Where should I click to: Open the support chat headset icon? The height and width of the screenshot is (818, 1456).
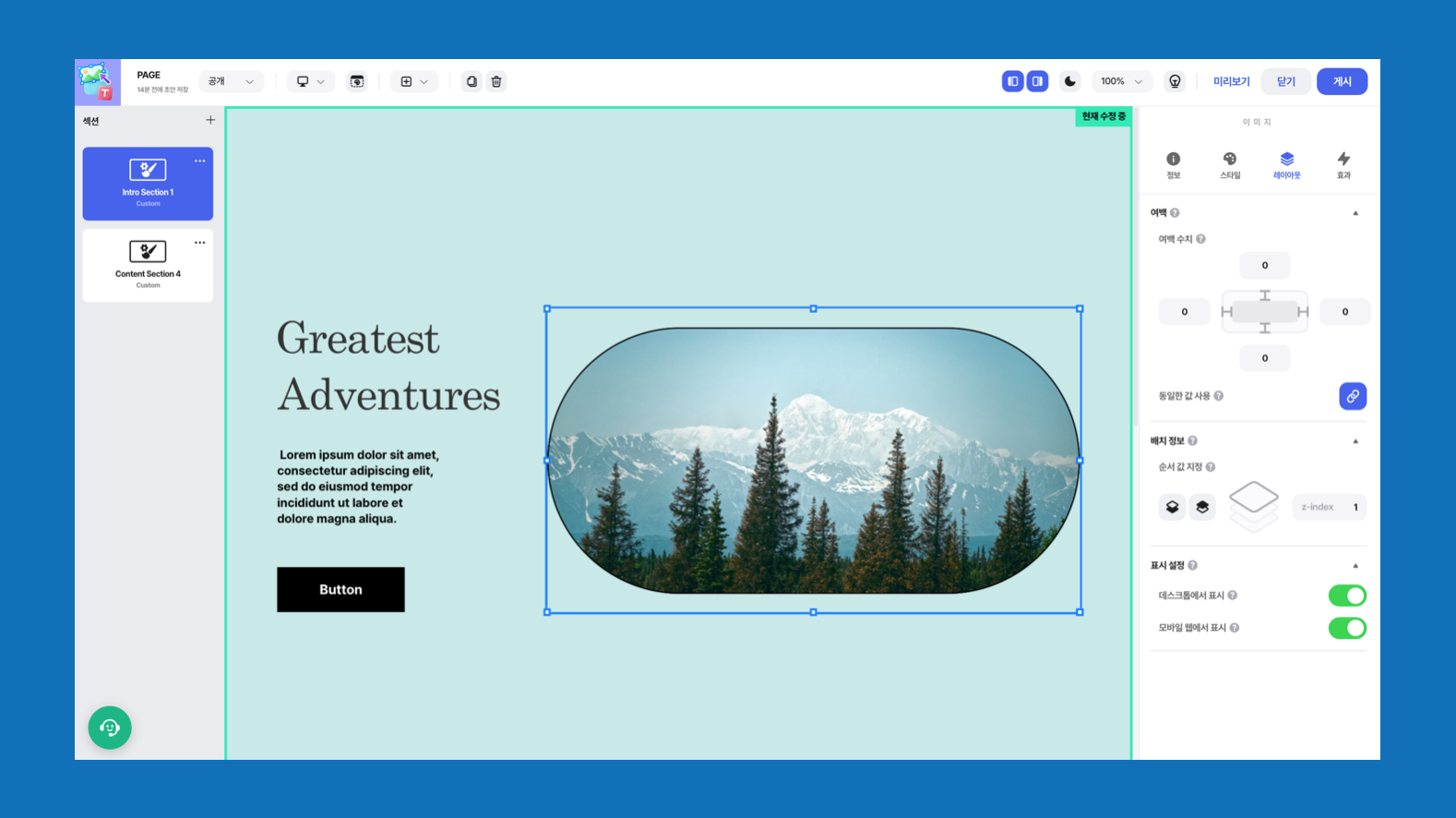click(110, 728)
